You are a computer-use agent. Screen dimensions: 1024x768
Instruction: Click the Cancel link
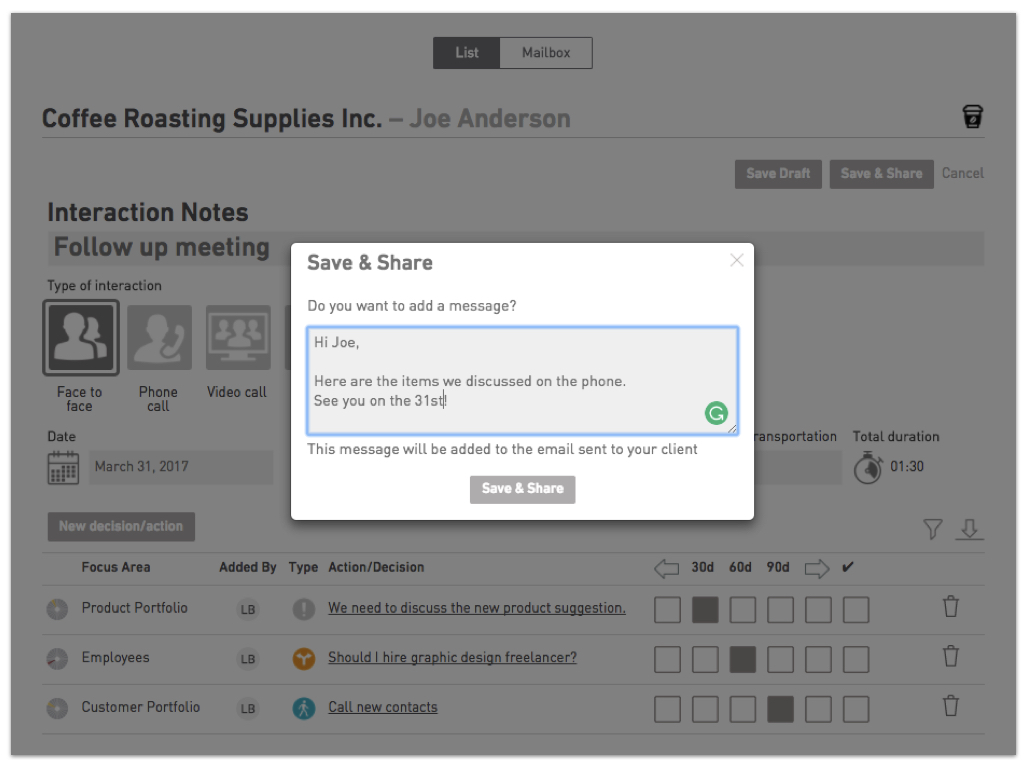click(963, 173)
